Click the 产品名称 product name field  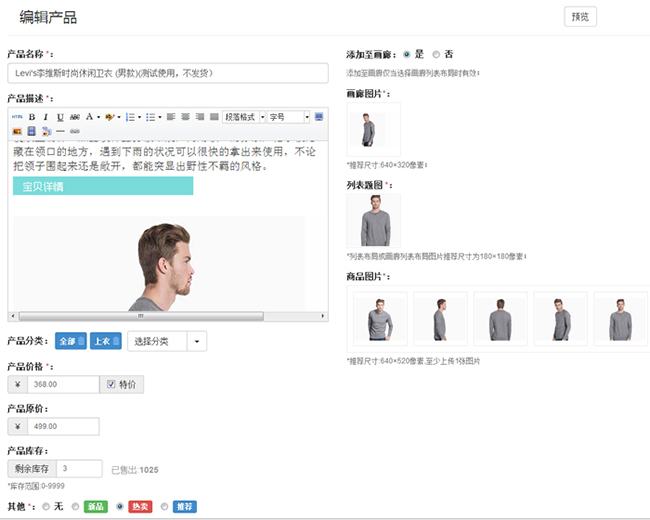click(168, 73)
